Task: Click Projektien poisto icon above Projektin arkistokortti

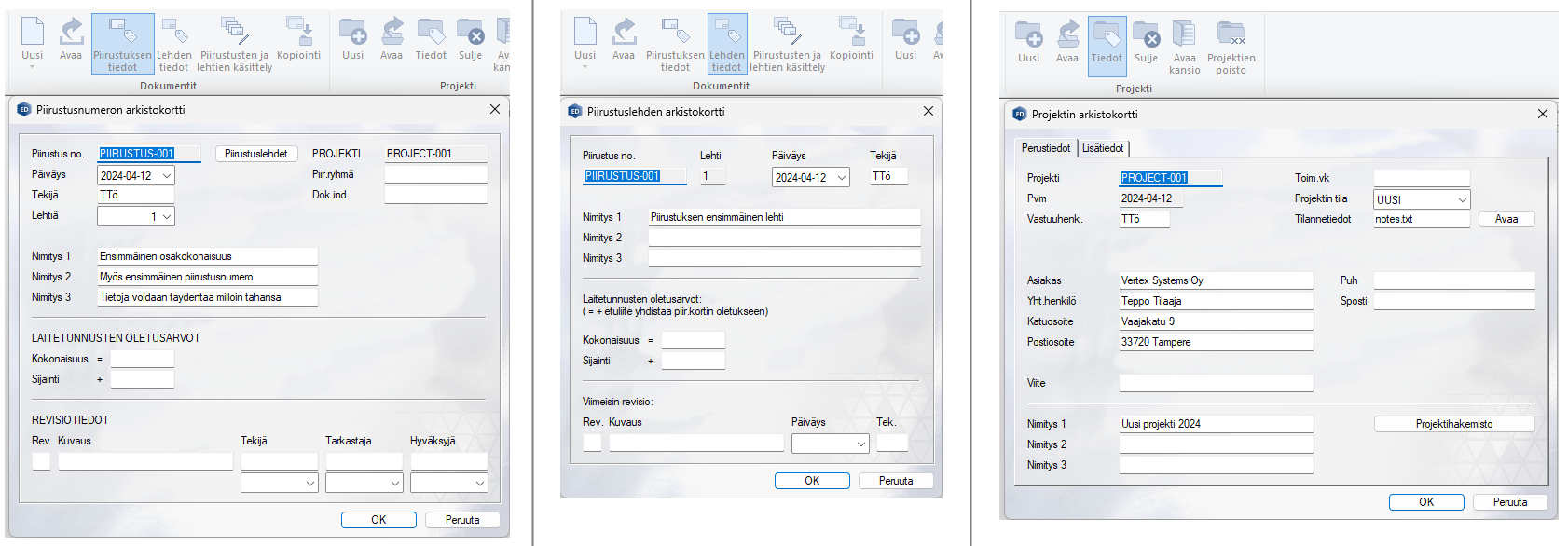Action: tap(1231, 47)
